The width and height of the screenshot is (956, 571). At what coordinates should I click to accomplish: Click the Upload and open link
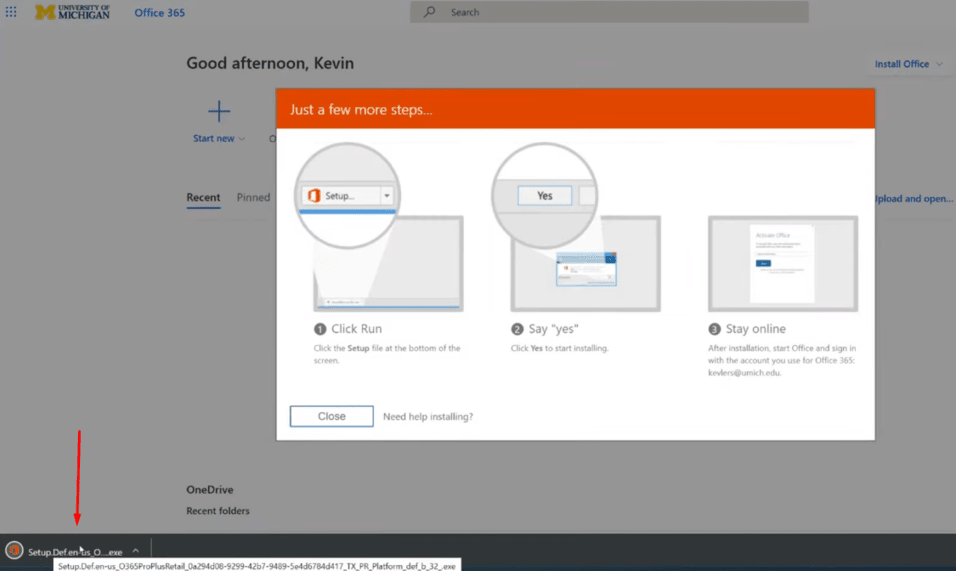click(x=913, y=199)
